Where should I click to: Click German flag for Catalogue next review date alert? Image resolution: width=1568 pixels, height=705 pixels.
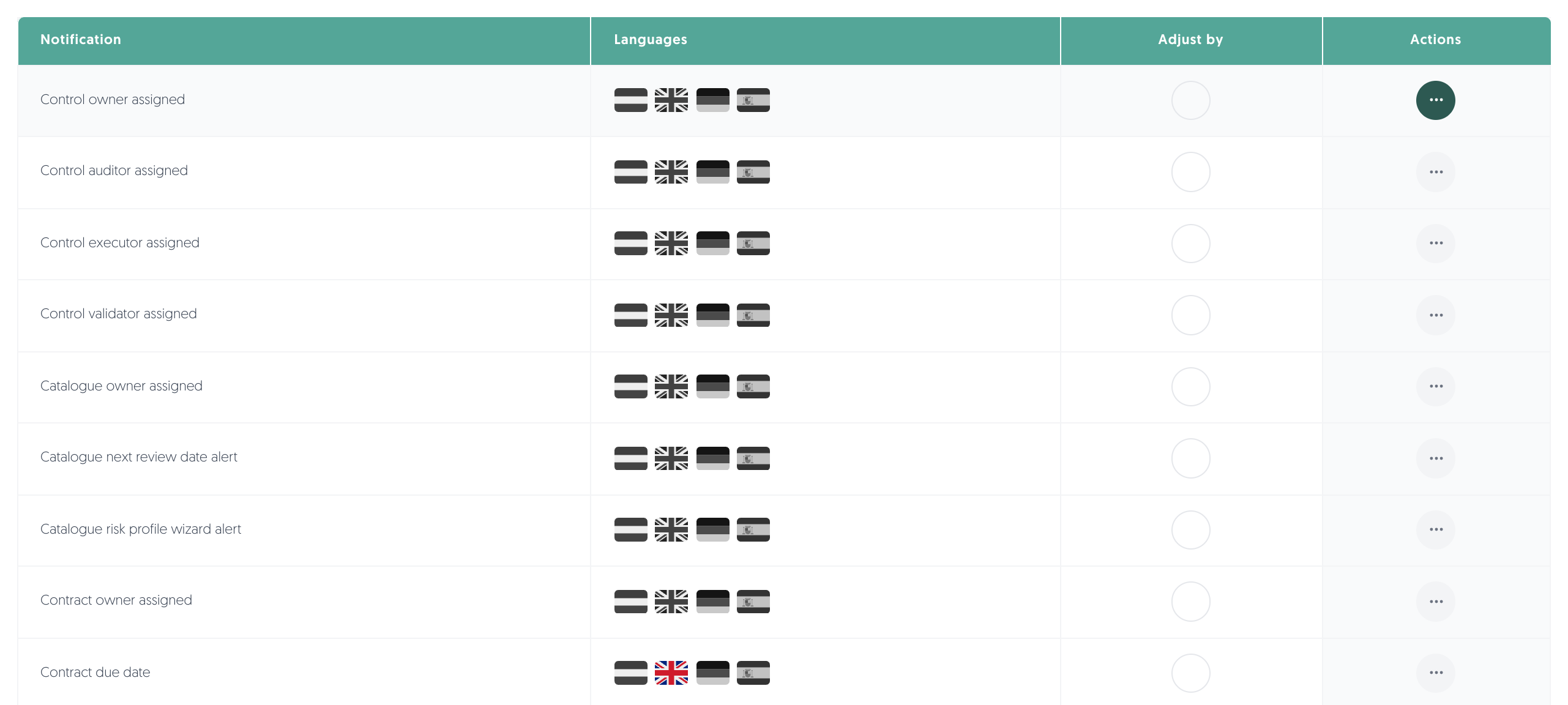[x=712, y=458]
